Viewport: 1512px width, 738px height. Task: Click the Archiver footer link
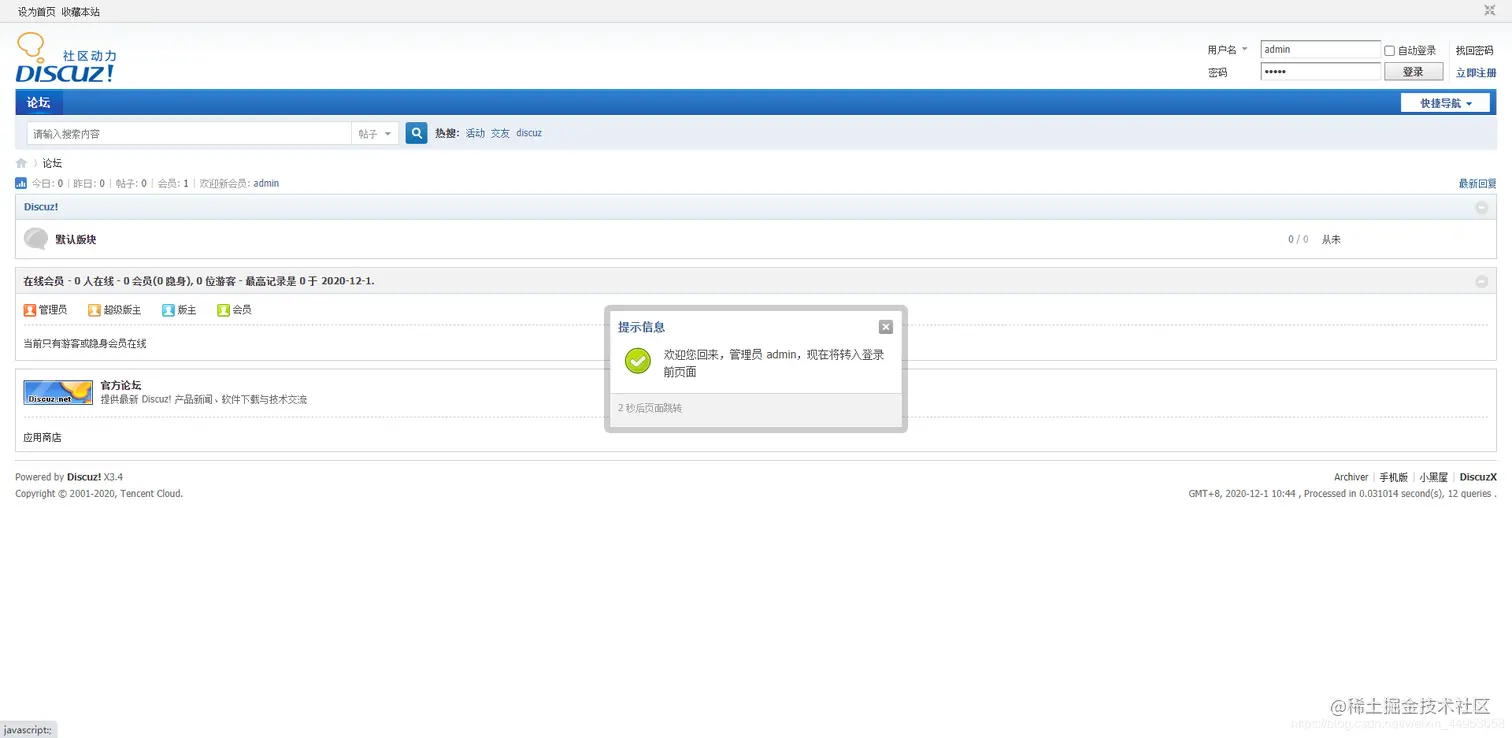1351,477
